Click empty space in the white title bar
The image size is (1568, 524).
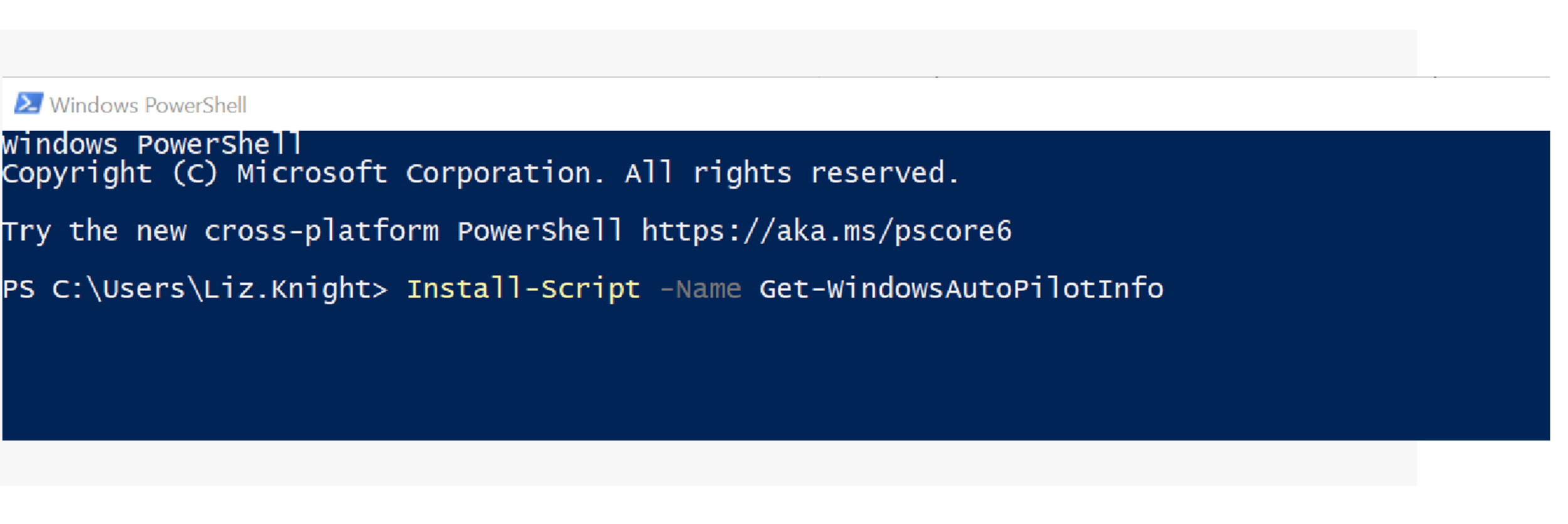pos(878,104)
